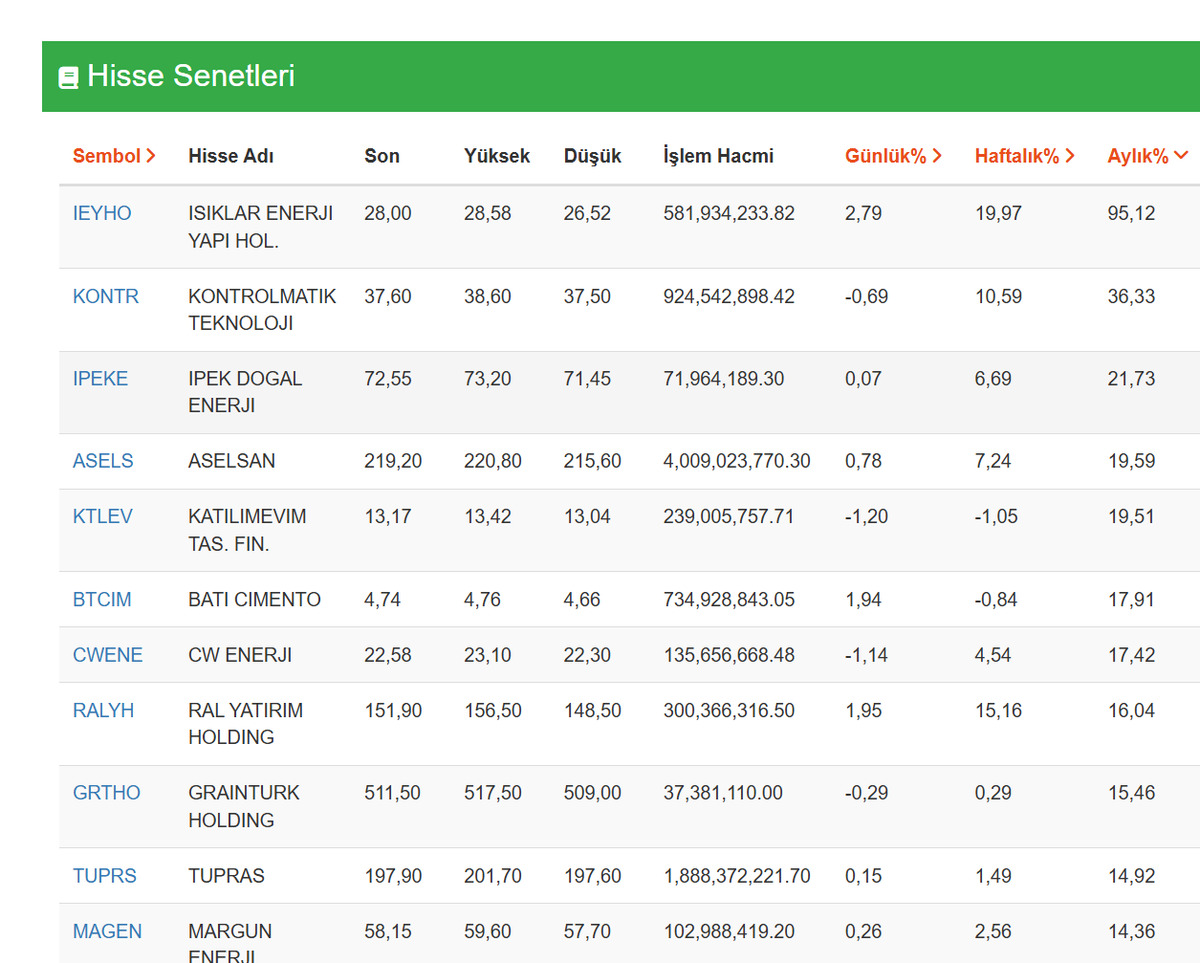The height and width of the screenshot is (963, 1200).
Task: Click GRTHO volume 37,381,110.00
Action: click(x=723, y=793)
